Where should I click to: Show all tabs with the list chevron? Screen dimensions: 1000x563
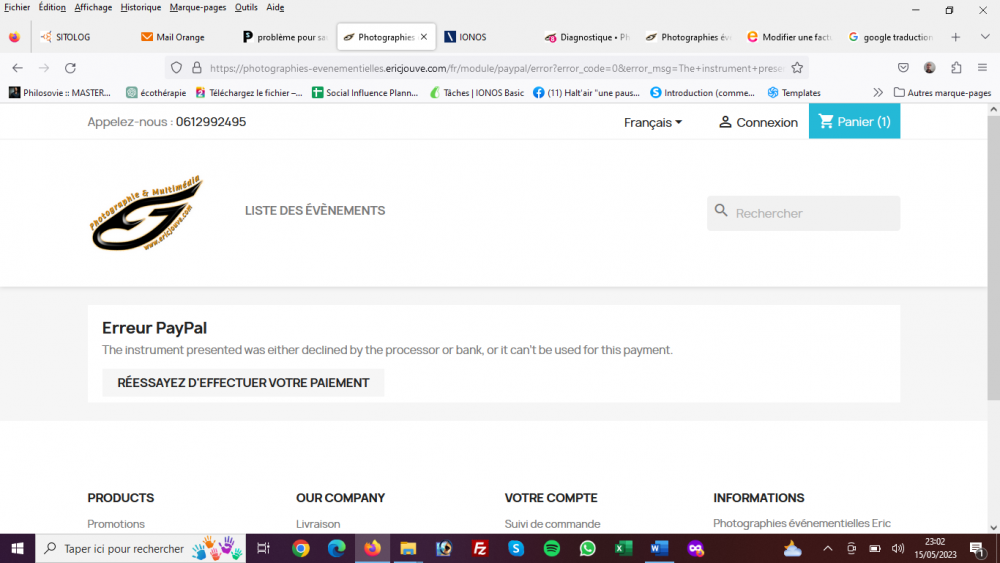pos(985,37)
